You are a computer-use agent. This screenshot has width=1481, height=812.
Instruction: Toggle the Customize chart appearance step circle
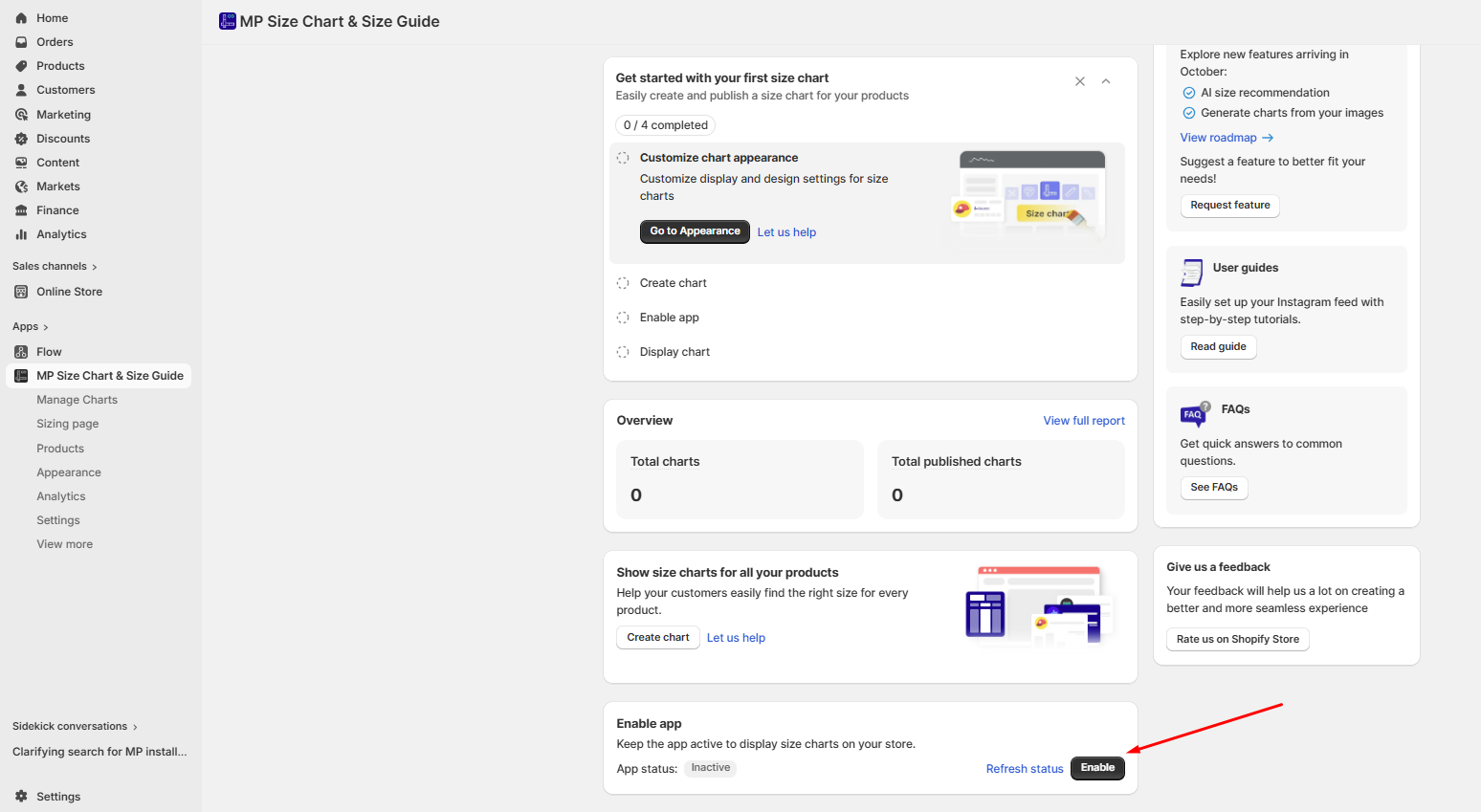coord(623,158)
